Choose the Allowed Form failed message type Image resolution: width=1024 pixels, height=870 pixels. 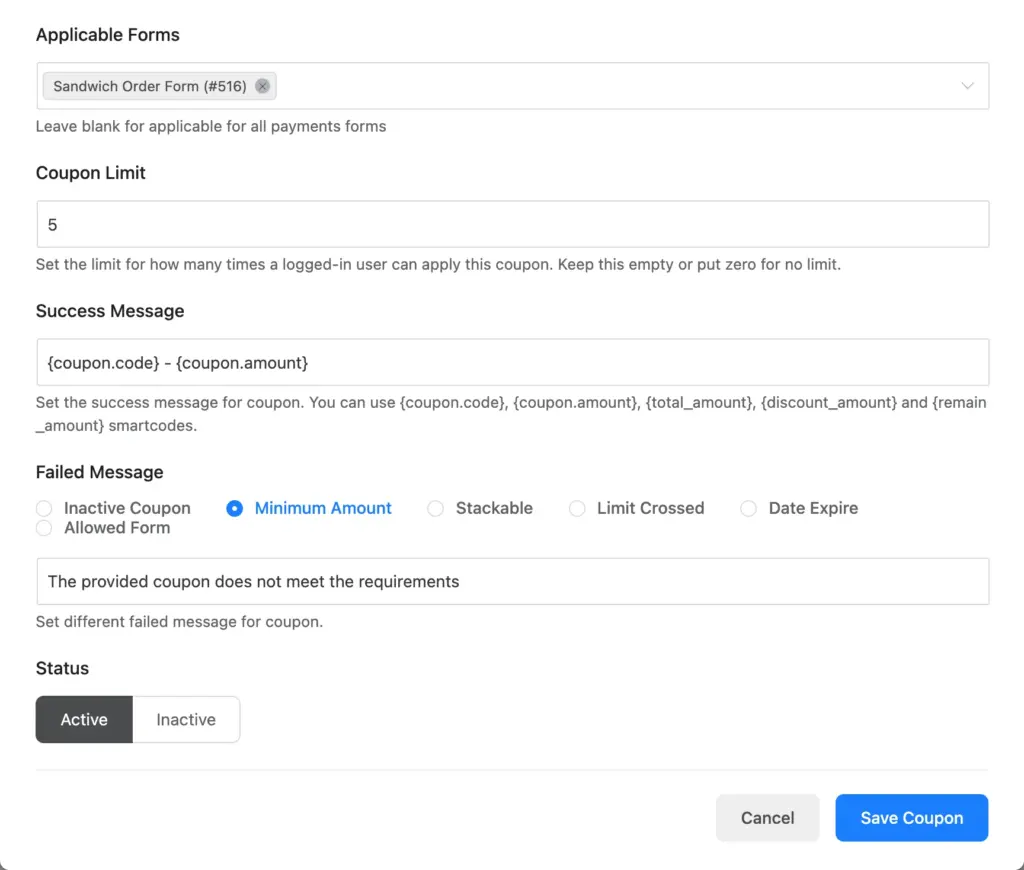click(44, 528)
